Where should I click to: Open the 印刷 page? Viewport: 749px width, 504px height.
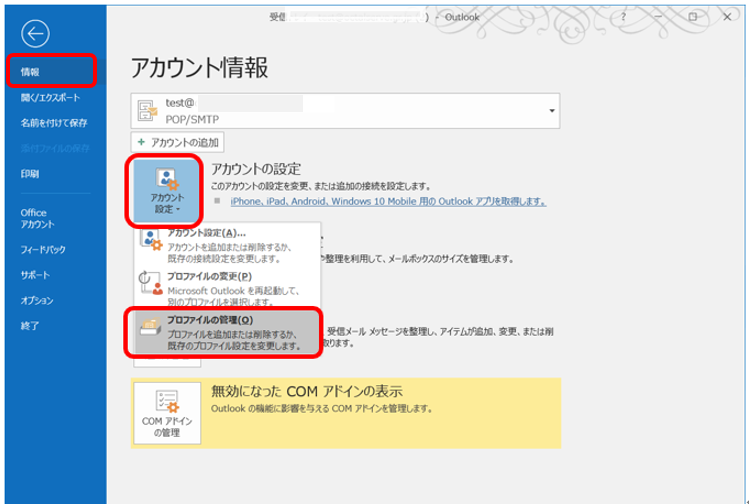tap(30, 174)
